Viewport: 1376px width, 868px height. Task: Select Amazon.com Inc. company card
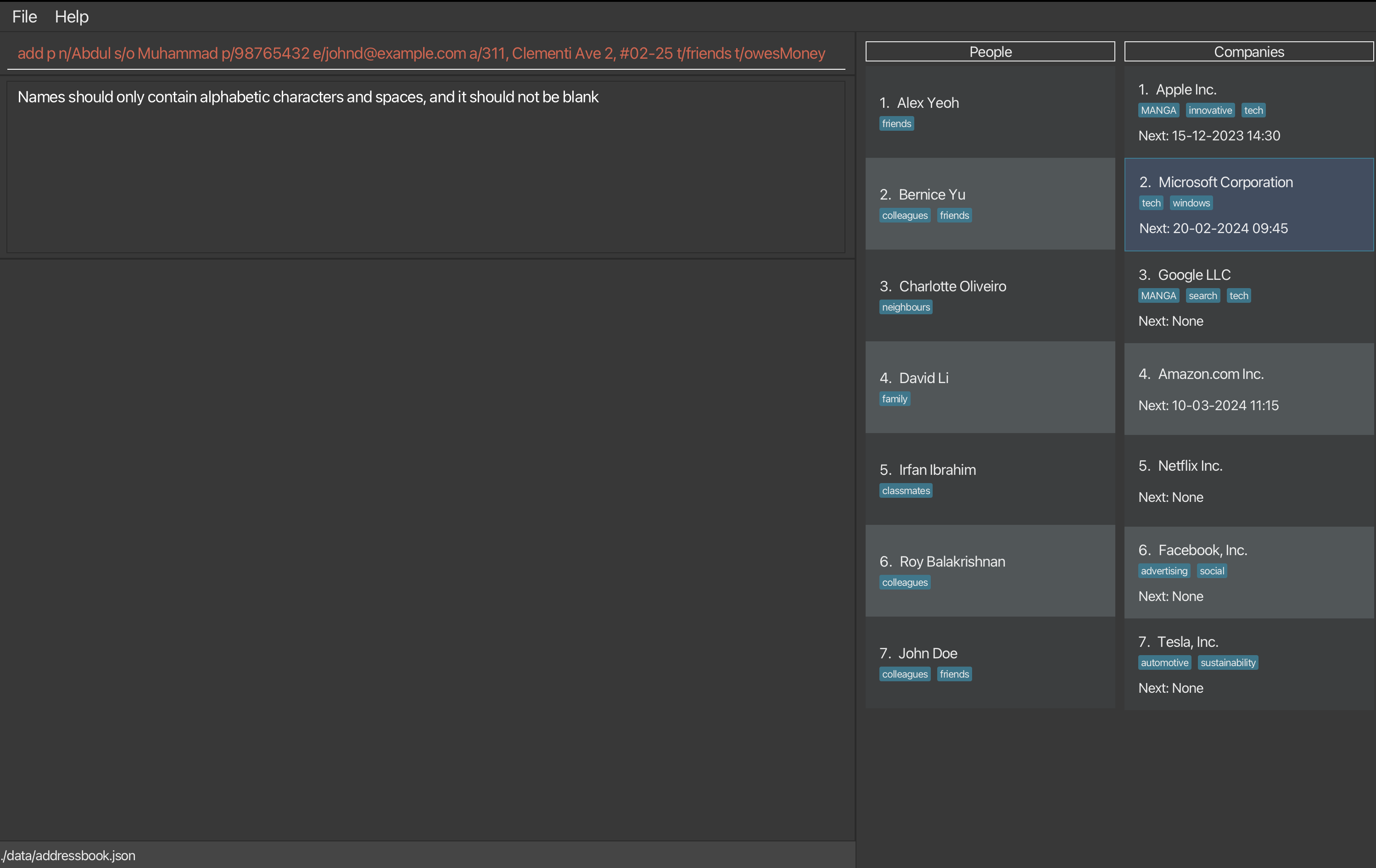click(x=1248, y=389)
